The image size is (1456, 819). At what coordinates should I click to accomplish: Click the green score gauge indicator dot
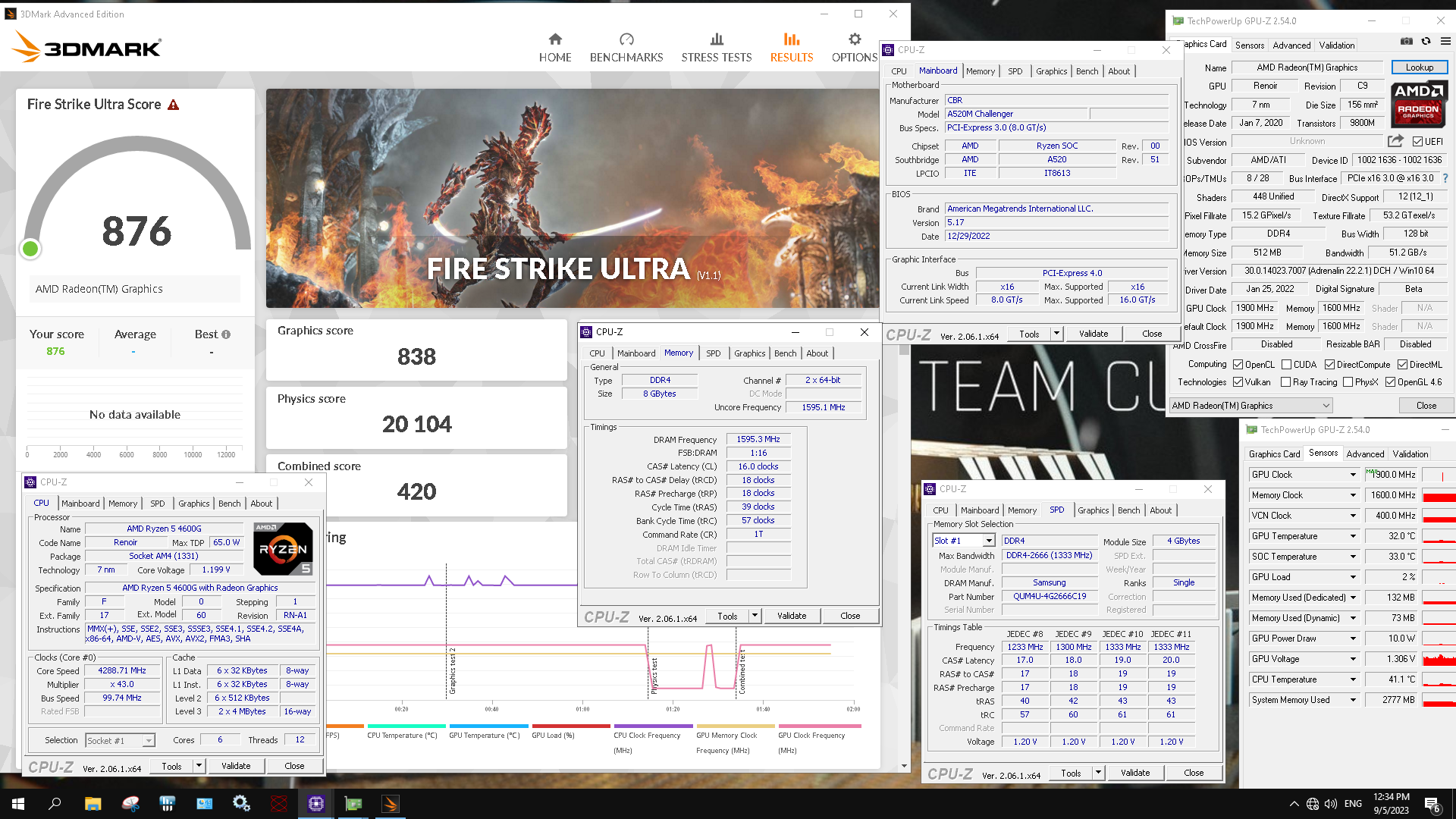30,249
